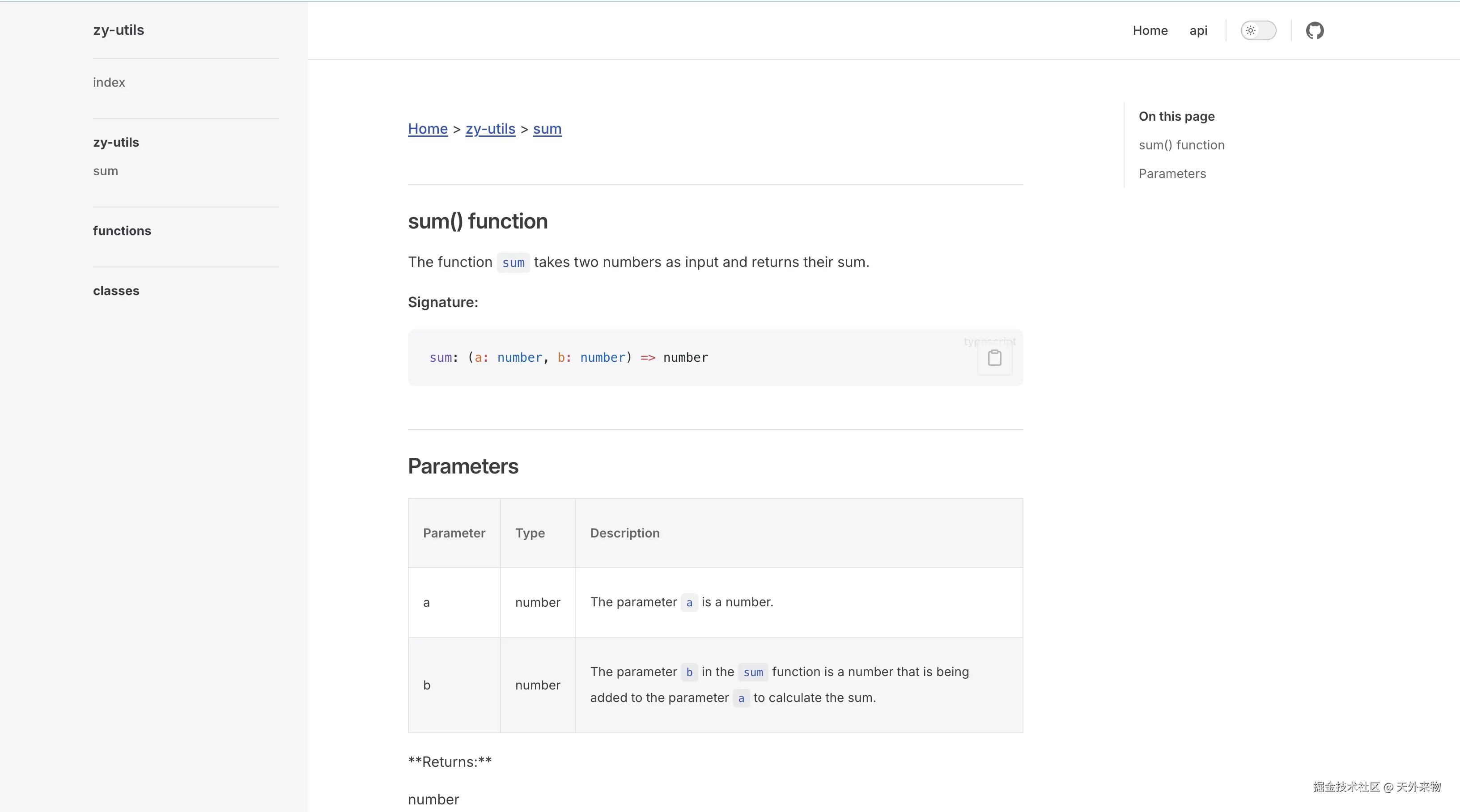
Task: Click the zy-utils breadcrumb link
Action: tap(490, 129)
